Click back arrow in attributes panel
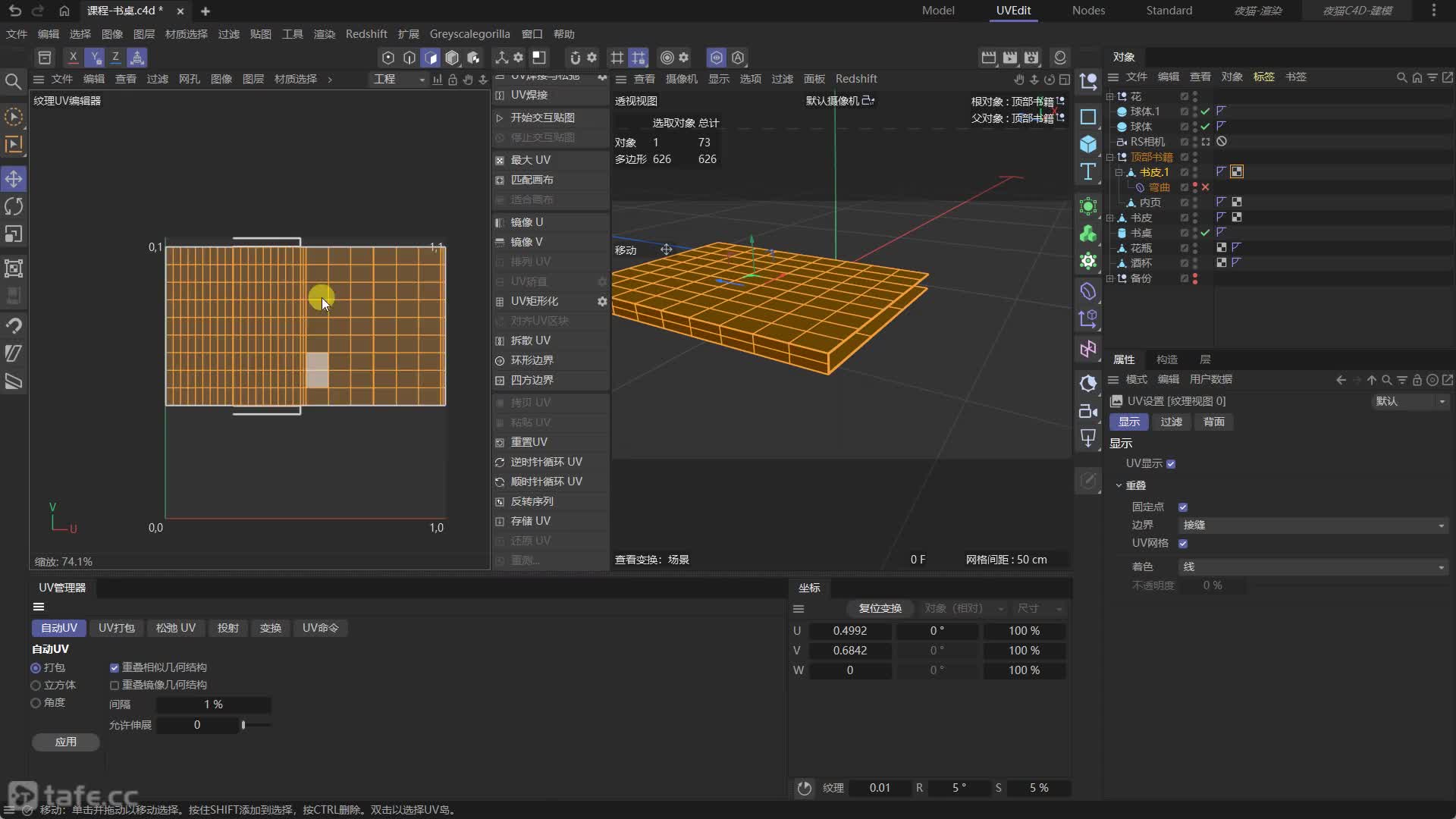Image resolution: width=1456 pixels, height=819 pixels. pyautogui.click(x=1341, y=380)
